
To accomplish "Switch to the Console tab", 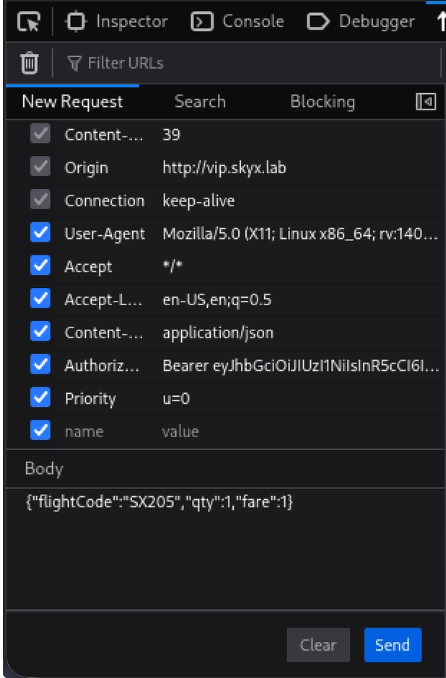I will coord(237,21).
